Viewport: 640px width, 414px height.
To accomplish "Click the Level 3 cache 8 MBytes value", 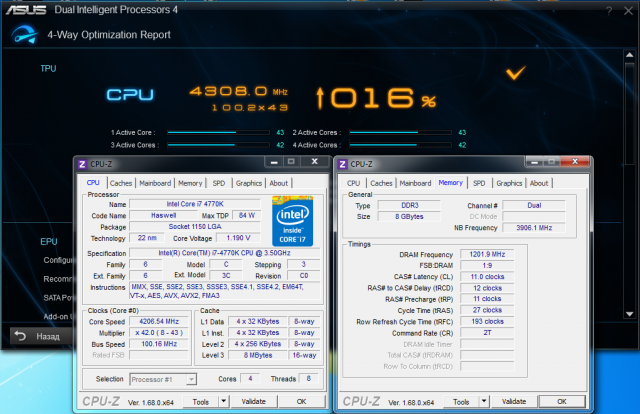I will tap(258, 355).
